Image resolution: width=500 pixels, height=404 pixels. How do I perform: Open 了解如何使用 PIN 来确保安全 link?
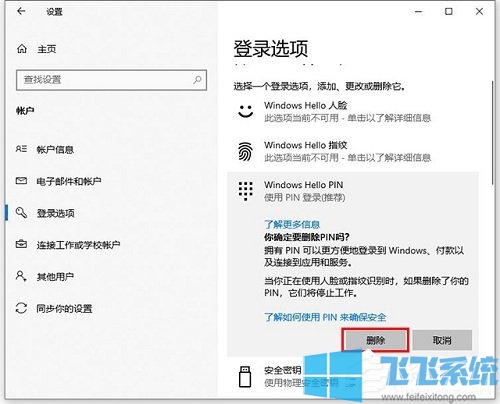point(325,317)
